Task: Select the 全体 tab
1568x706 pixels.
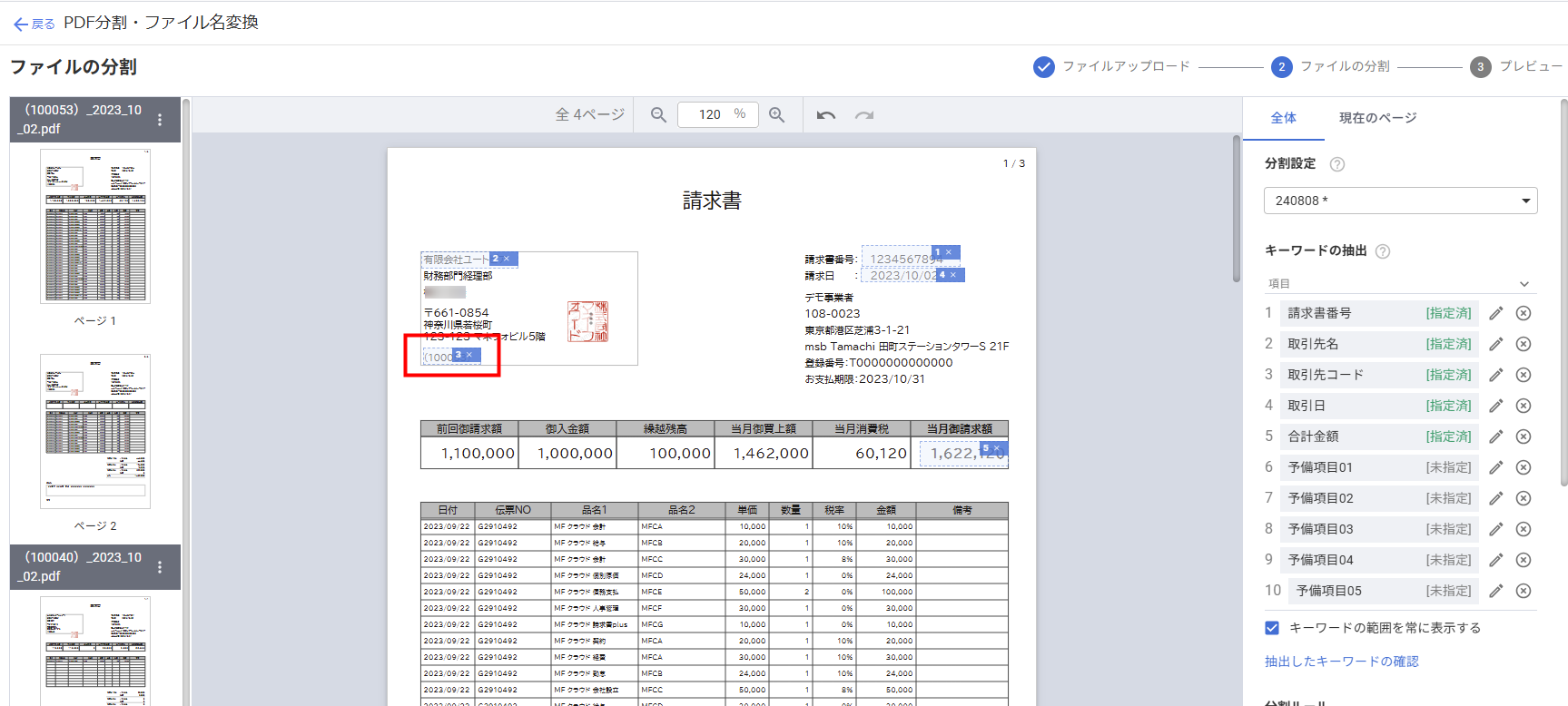Action: (x=1283, y=118)
